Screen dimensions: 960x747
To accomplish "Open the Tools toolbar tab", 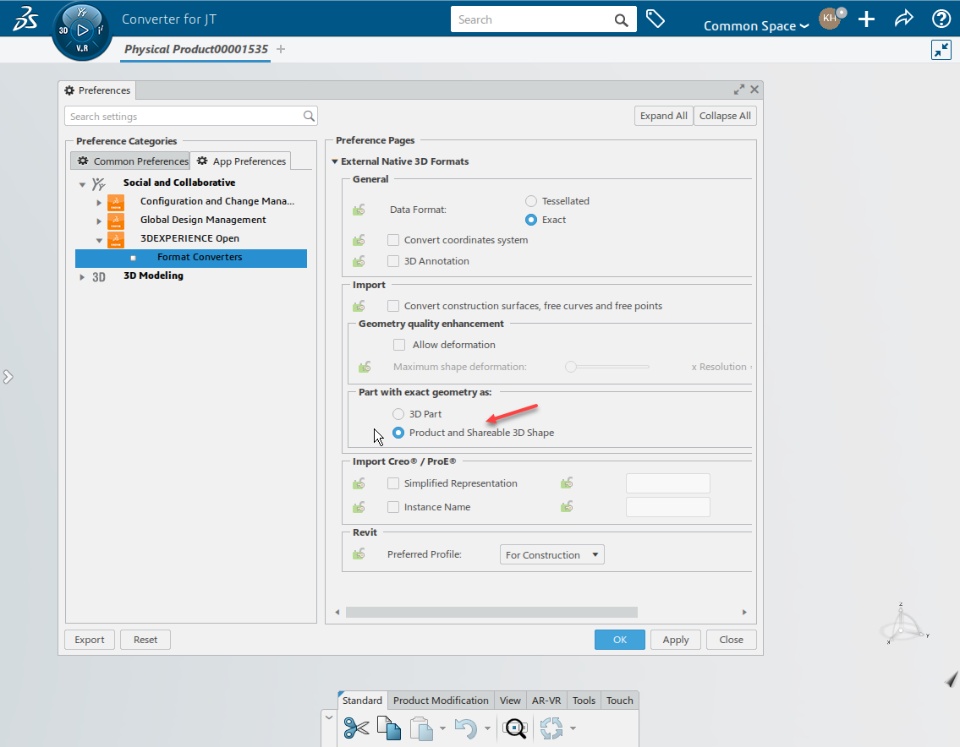I will pyautogui.click(x=583, y=700).
